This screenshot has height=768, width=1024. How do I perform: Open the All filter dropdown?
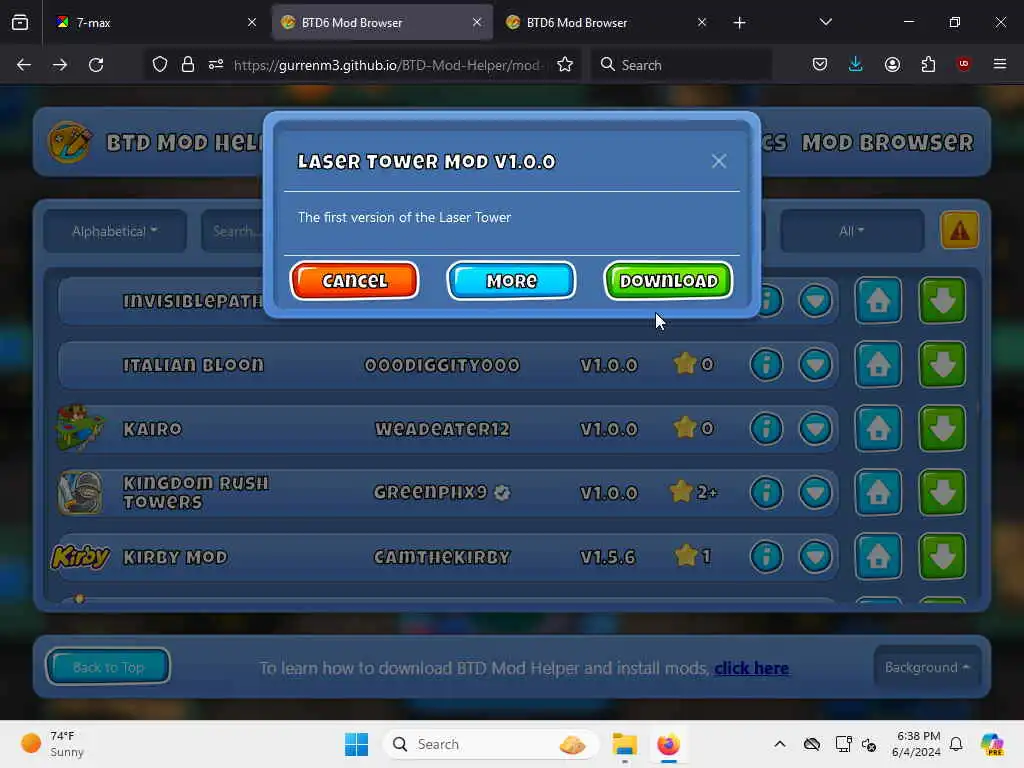852,231
